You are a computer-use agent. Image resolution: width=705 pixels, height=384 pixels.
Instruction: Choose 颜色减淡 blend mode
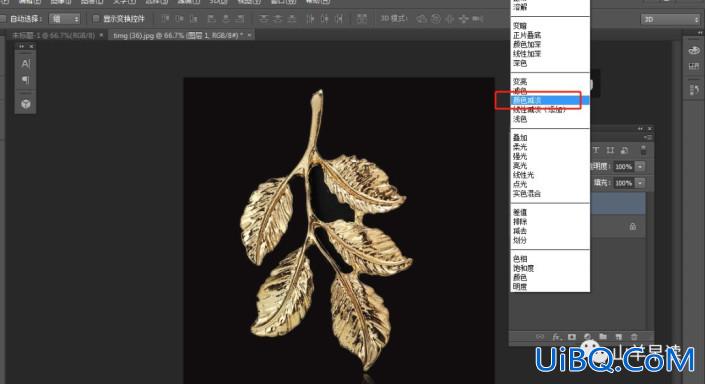click(548, 100)
